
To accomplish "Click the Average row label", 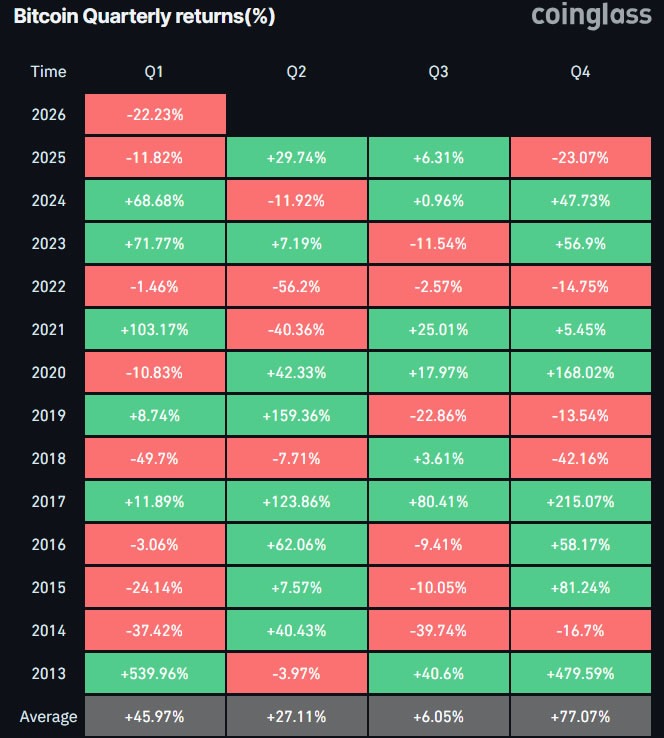I will point(48,716).
